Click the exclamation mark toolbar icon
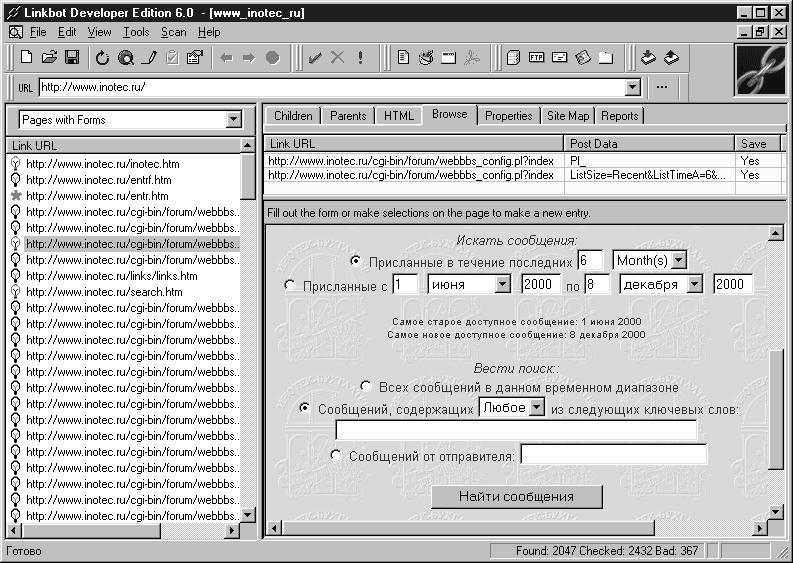 tap(360, 58)
